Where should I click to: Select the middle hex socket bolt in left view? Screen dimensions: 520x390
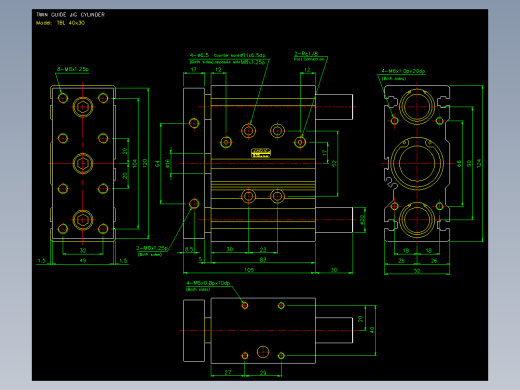coord(83,163)
